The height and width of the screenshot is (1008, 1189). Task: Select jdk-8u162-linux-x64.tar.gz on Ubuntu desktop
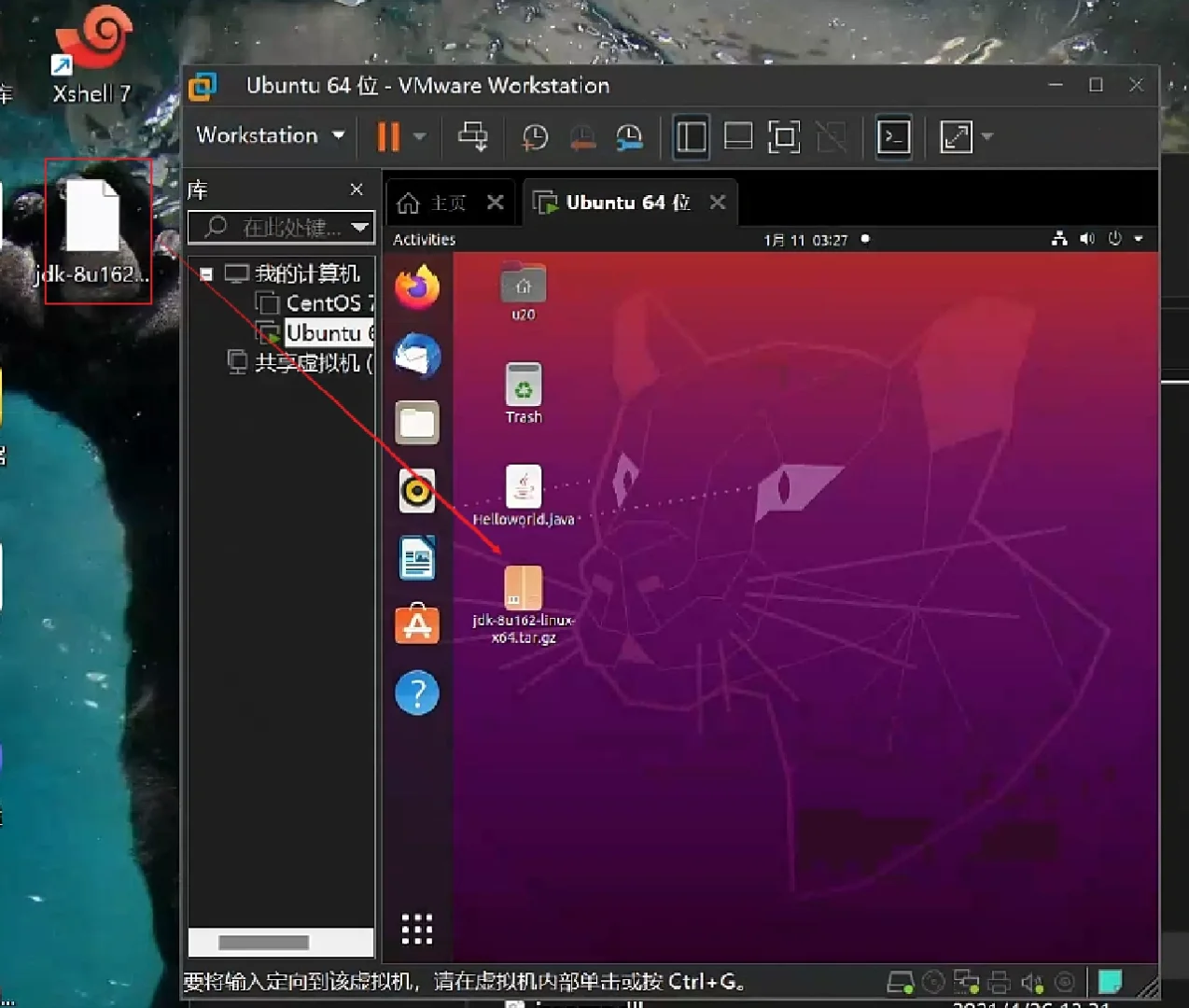(524, 605)
